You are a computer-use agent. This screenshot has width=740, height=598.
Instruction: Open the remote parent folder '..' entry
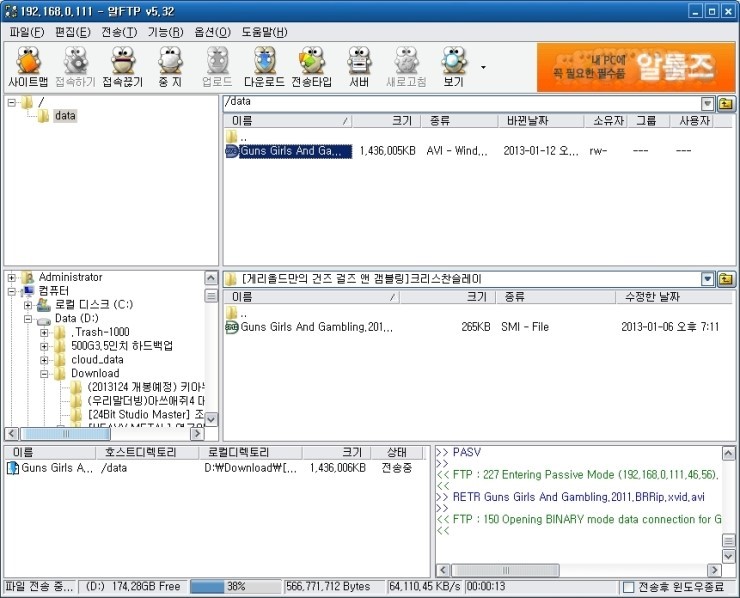pos(237,137)
